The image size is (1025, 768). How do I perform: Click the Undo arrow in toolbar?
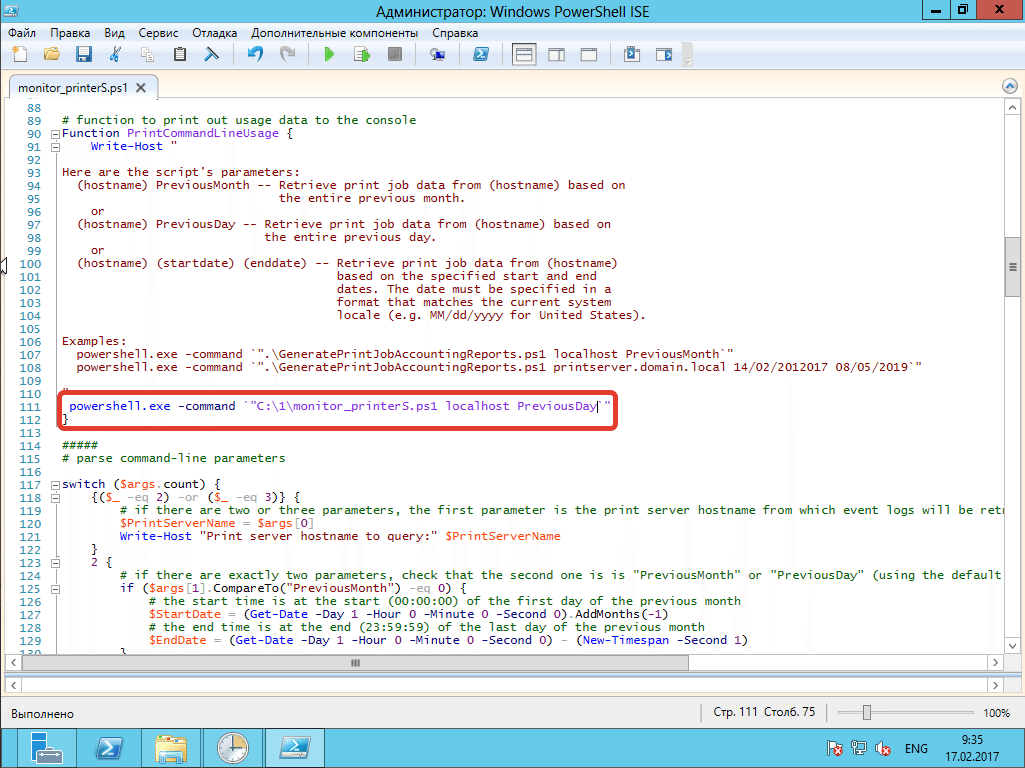point(255,54)
